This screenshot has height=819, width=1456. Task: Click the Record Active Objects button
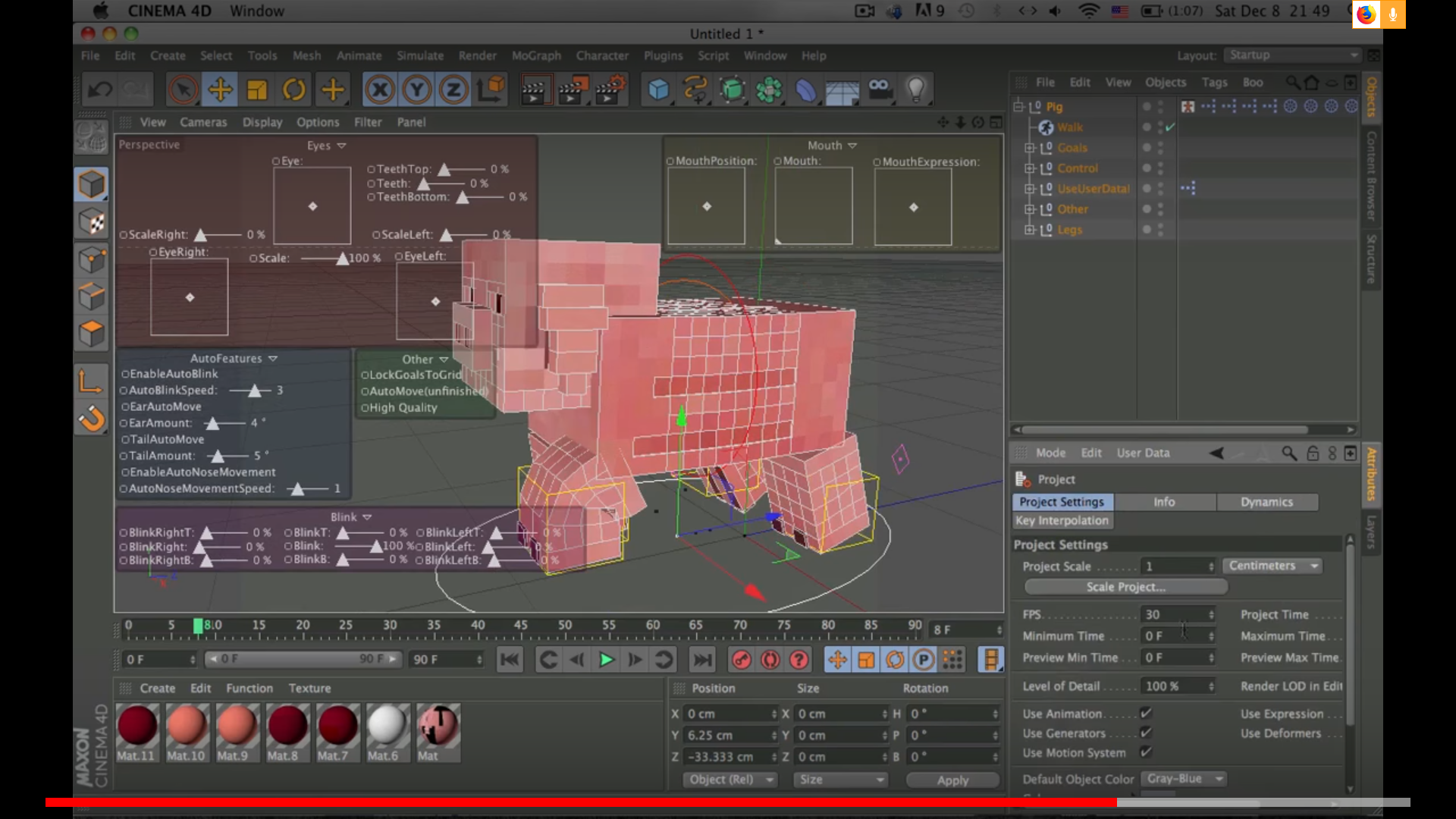742,660
